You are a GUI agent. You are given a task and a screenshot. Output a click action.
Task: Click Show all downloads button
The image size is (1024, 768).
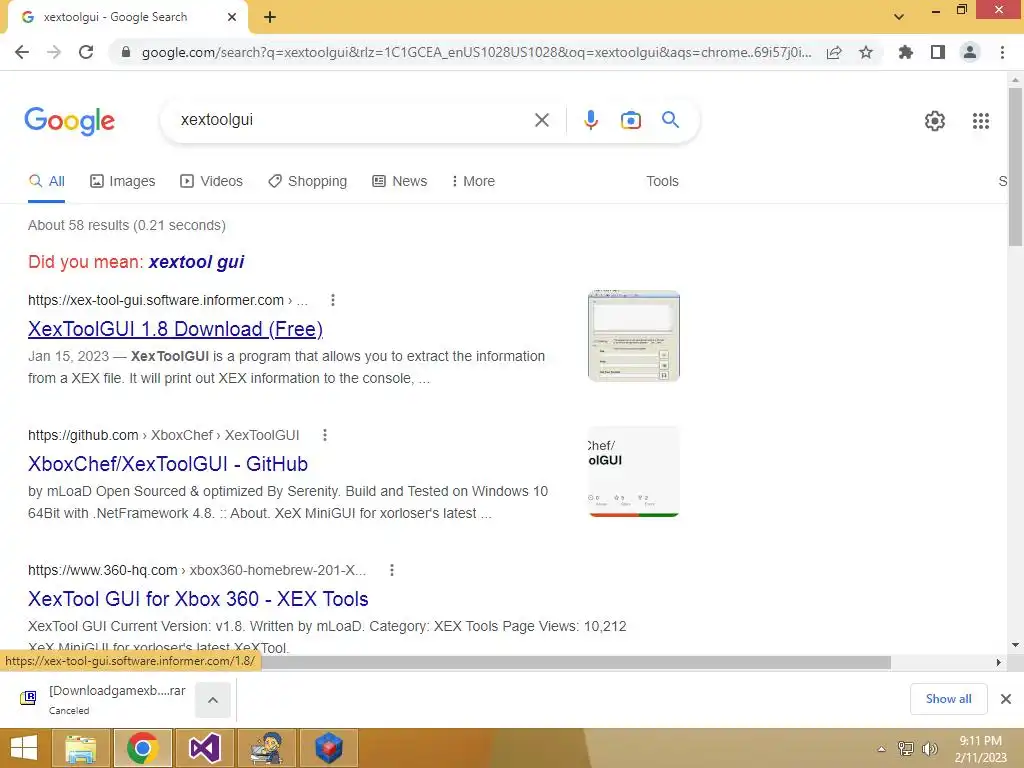(948, 699)
